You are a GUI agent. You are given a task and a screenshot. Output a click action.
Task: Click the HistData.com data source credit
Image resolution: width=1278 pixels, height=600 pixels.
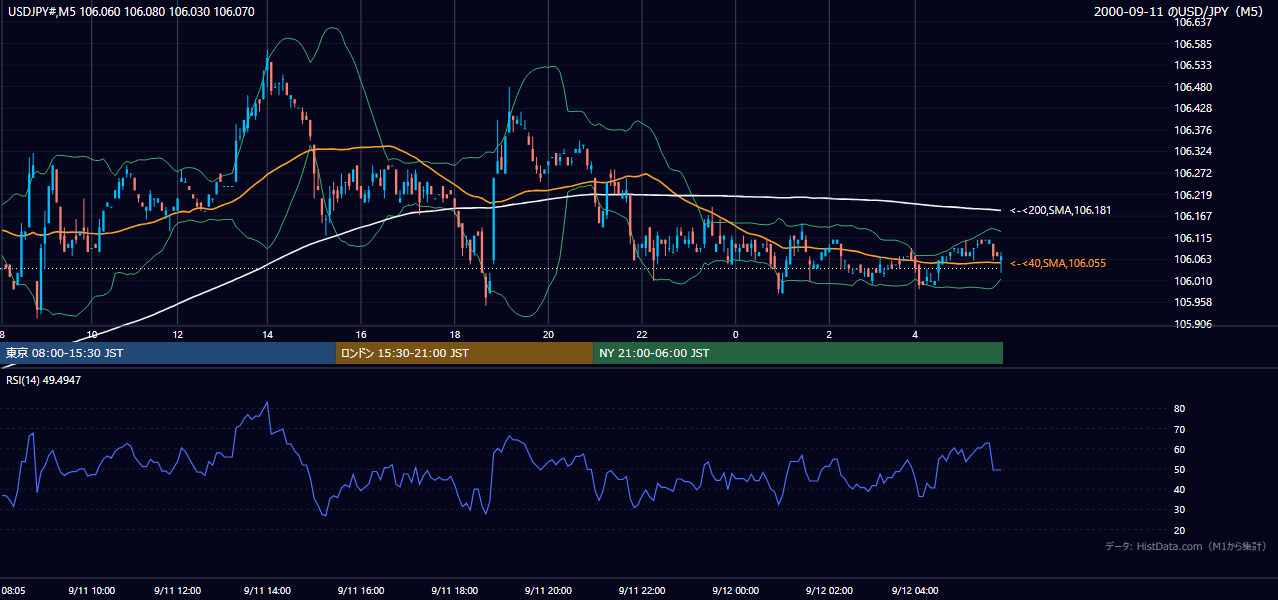tap(1186, 546)
